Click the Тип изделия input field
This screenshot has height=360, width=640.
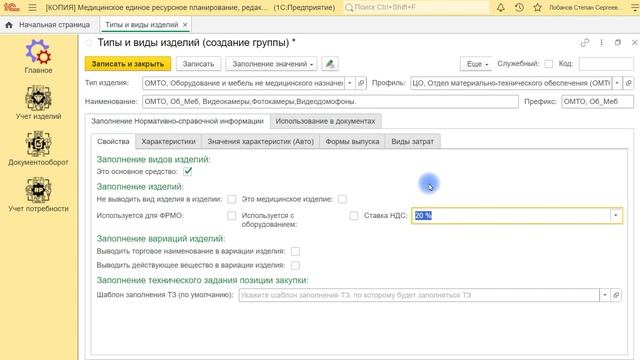point(243,83)
